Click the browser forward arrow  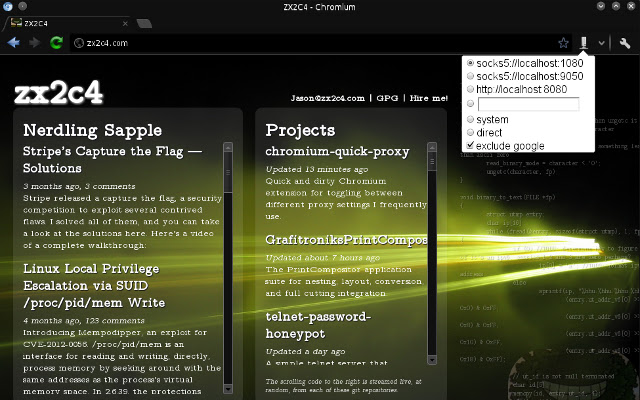point(35,42)
